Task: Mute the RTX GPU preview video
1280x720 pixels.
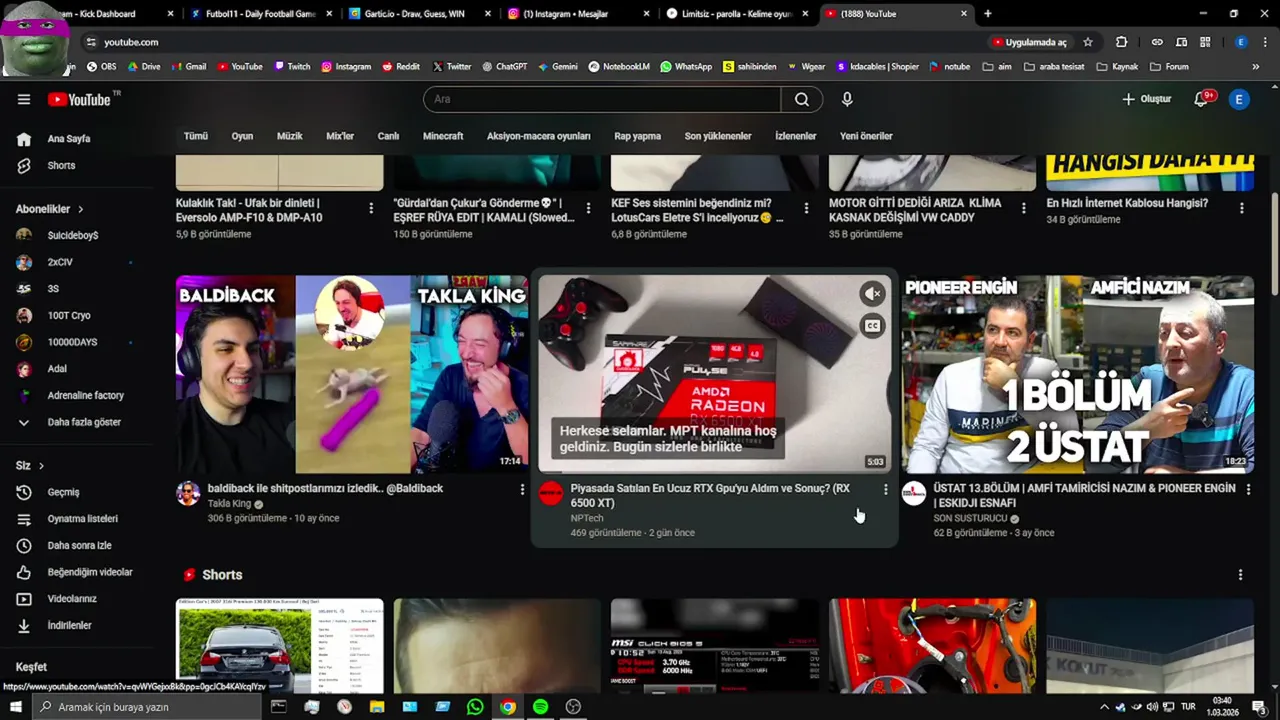Action: [873, 293]
